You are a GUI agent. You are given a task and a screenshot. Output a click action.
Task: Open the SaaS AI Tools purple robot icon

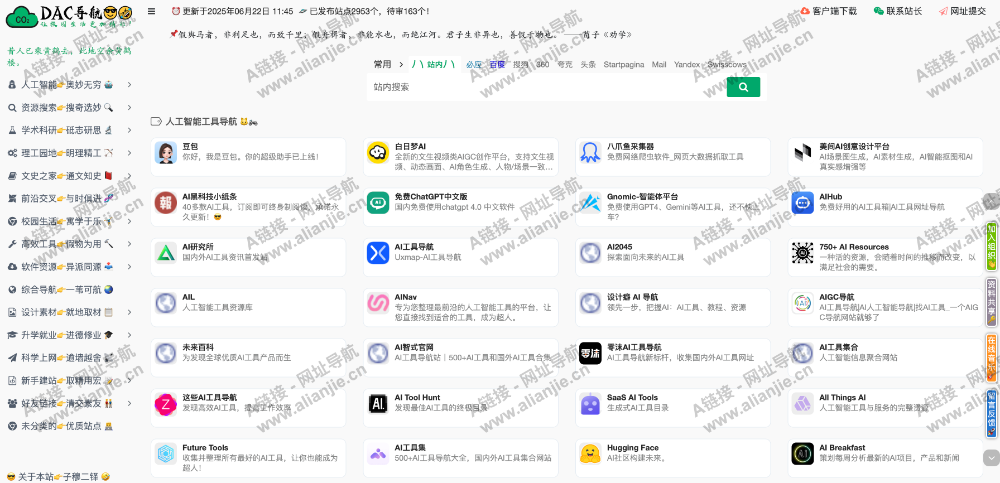(x=590, y=404)
